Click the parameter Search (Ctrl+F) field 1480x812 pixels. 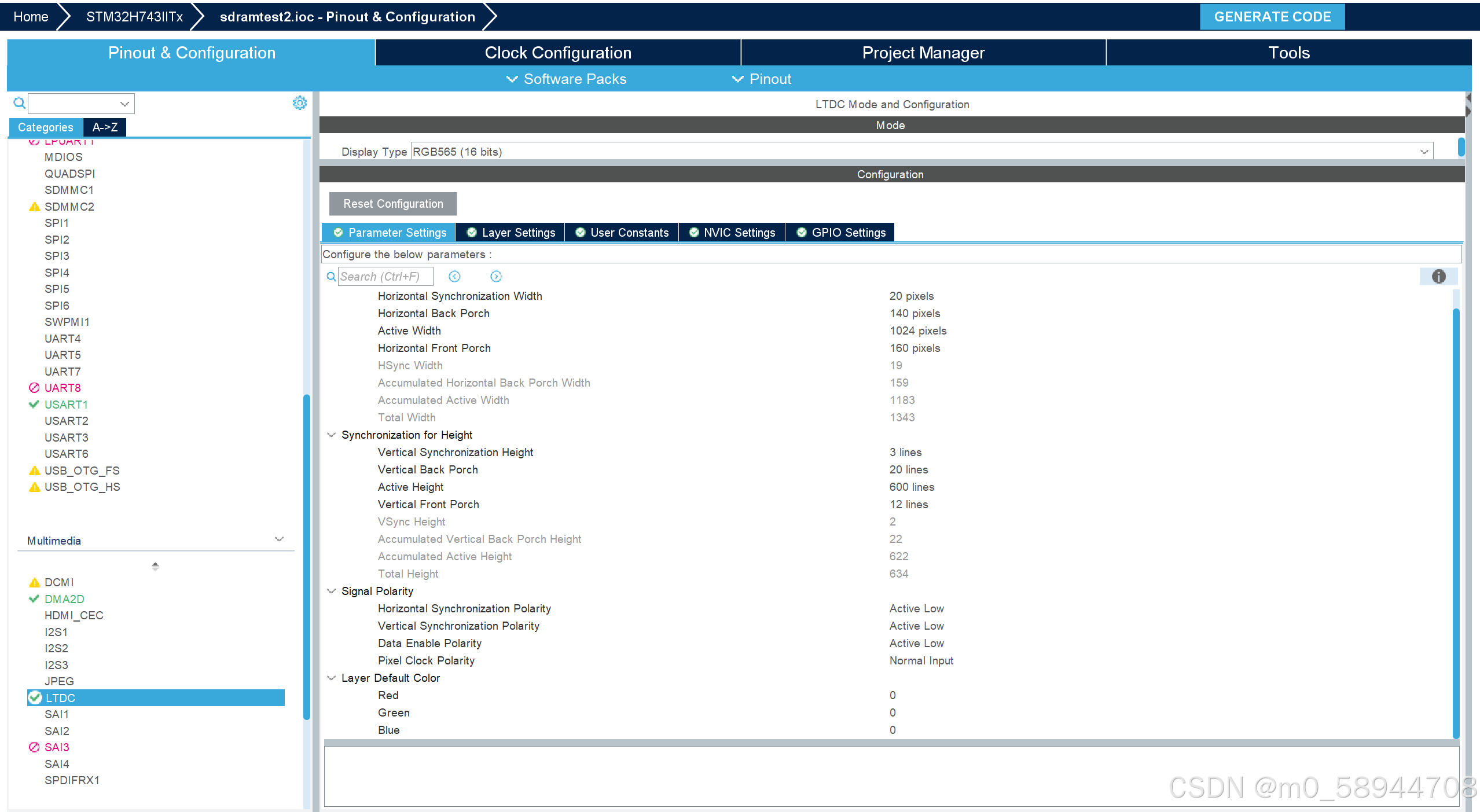click(x=385, y=277)
